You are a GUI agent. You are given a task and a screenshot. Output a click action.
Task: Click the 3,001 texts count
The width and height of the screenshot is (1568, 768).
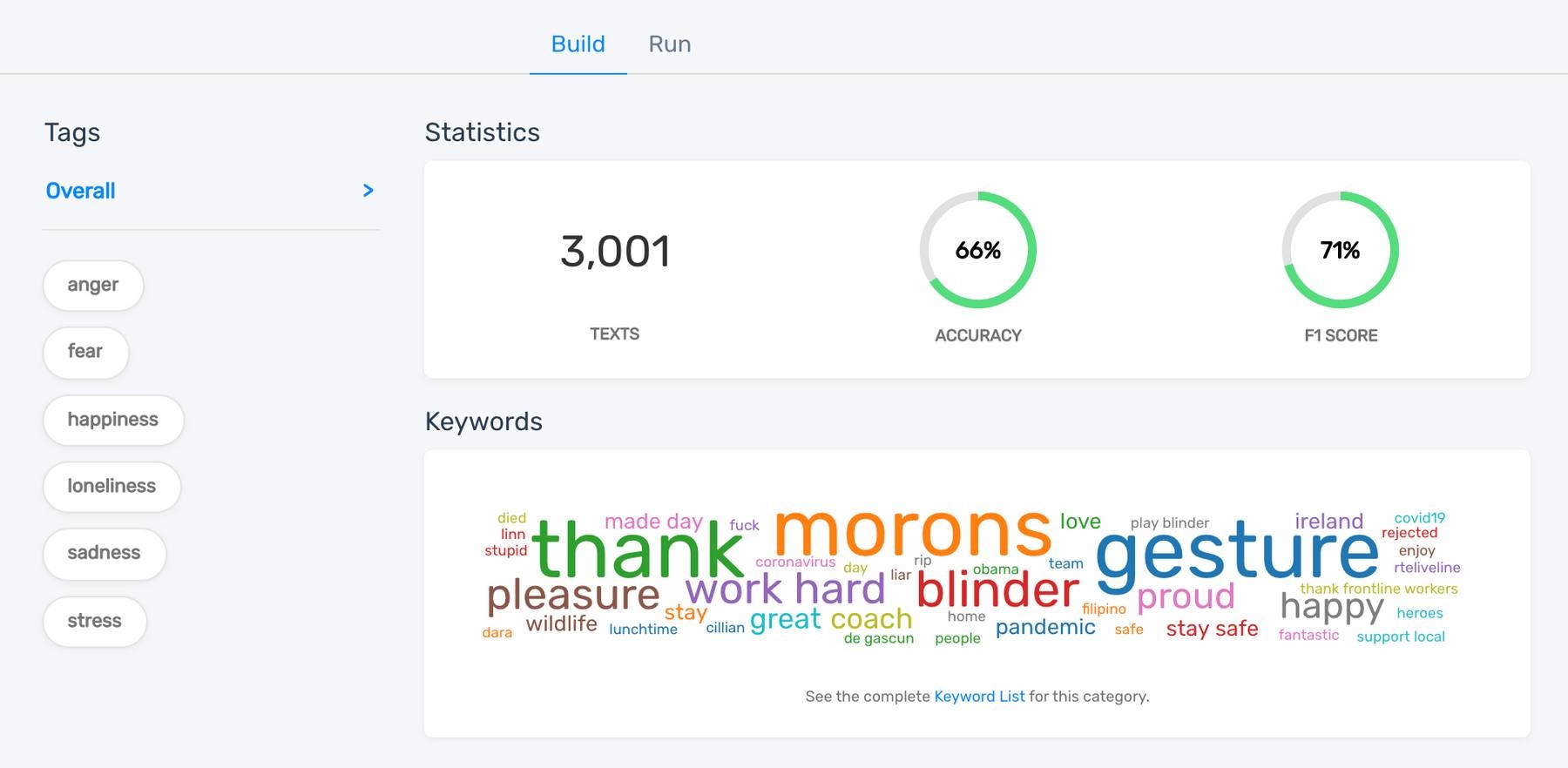615,252
